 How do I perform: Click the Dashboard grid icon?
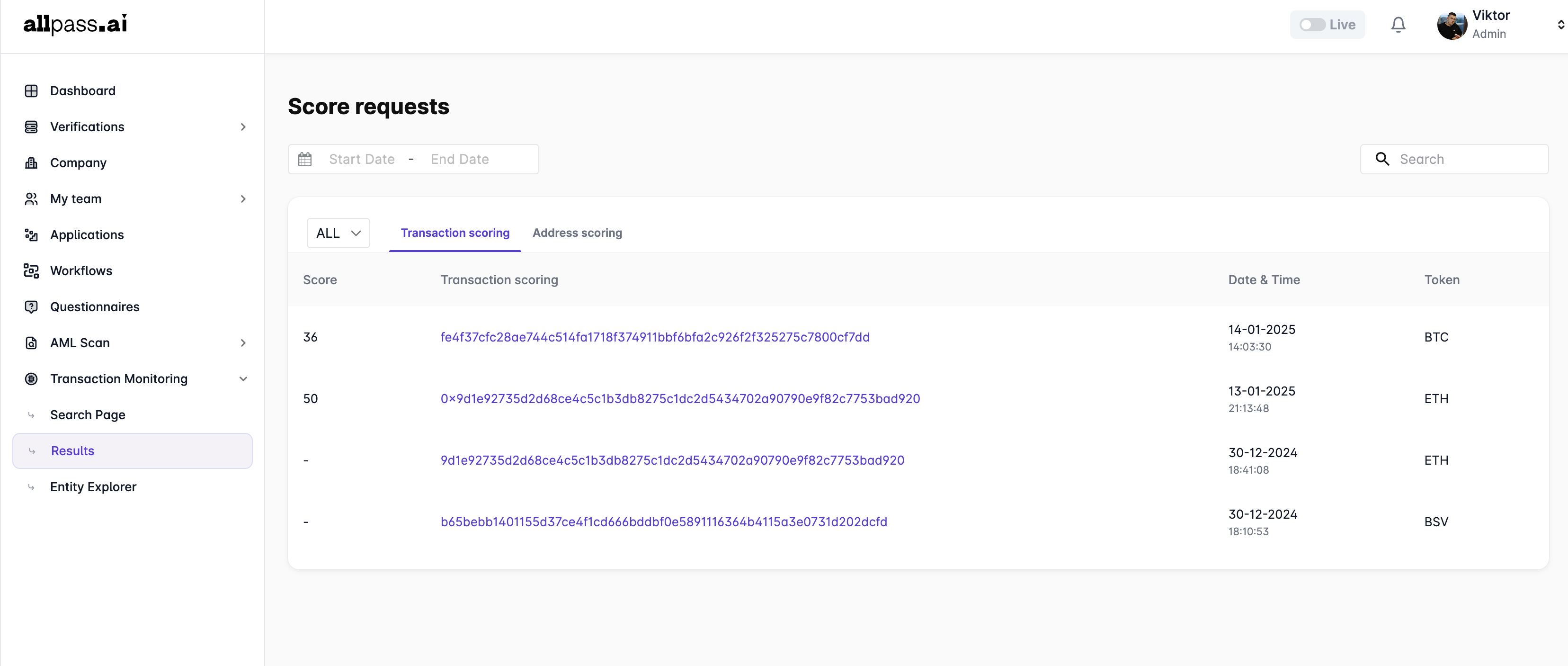pyautogui.click(x=31, y=90)
